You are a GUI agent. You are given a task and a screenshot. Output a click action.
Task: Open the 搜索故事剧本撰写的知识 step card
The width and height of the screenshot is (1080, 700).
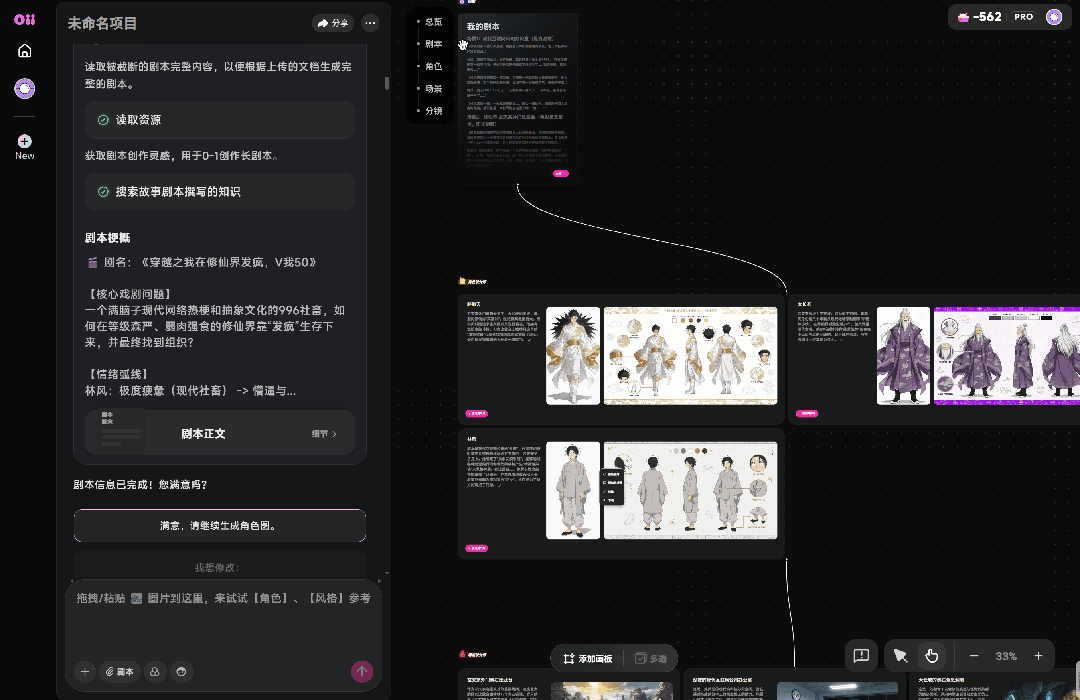click(x=220, y=192)
